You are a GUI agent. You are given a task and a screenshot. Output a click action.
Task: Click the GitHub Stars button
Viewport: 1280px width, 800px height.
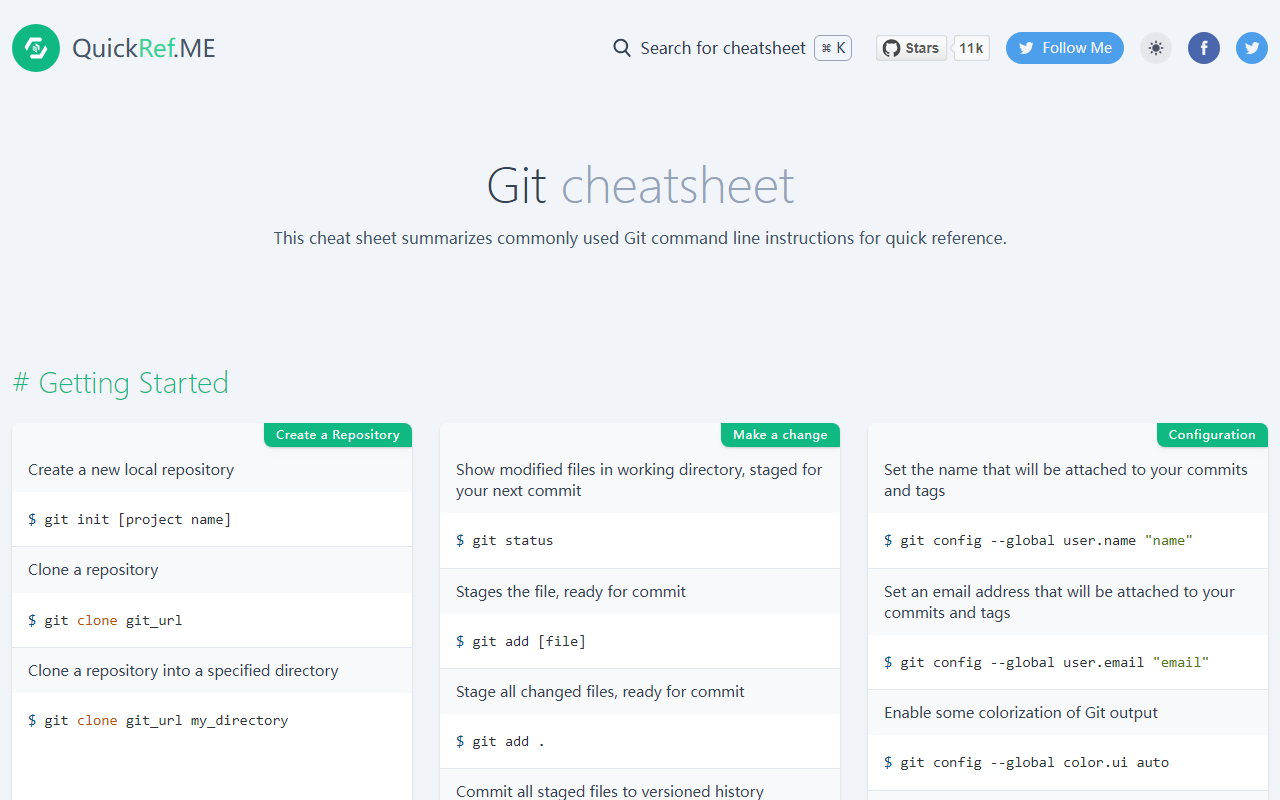point(912,48)
